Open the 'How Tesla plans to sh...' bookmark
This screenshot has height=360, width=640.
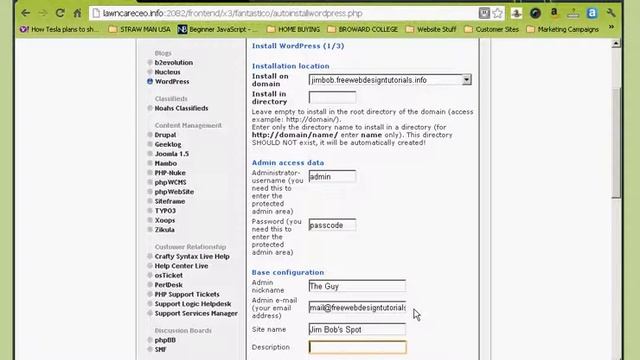pos(59,29)
